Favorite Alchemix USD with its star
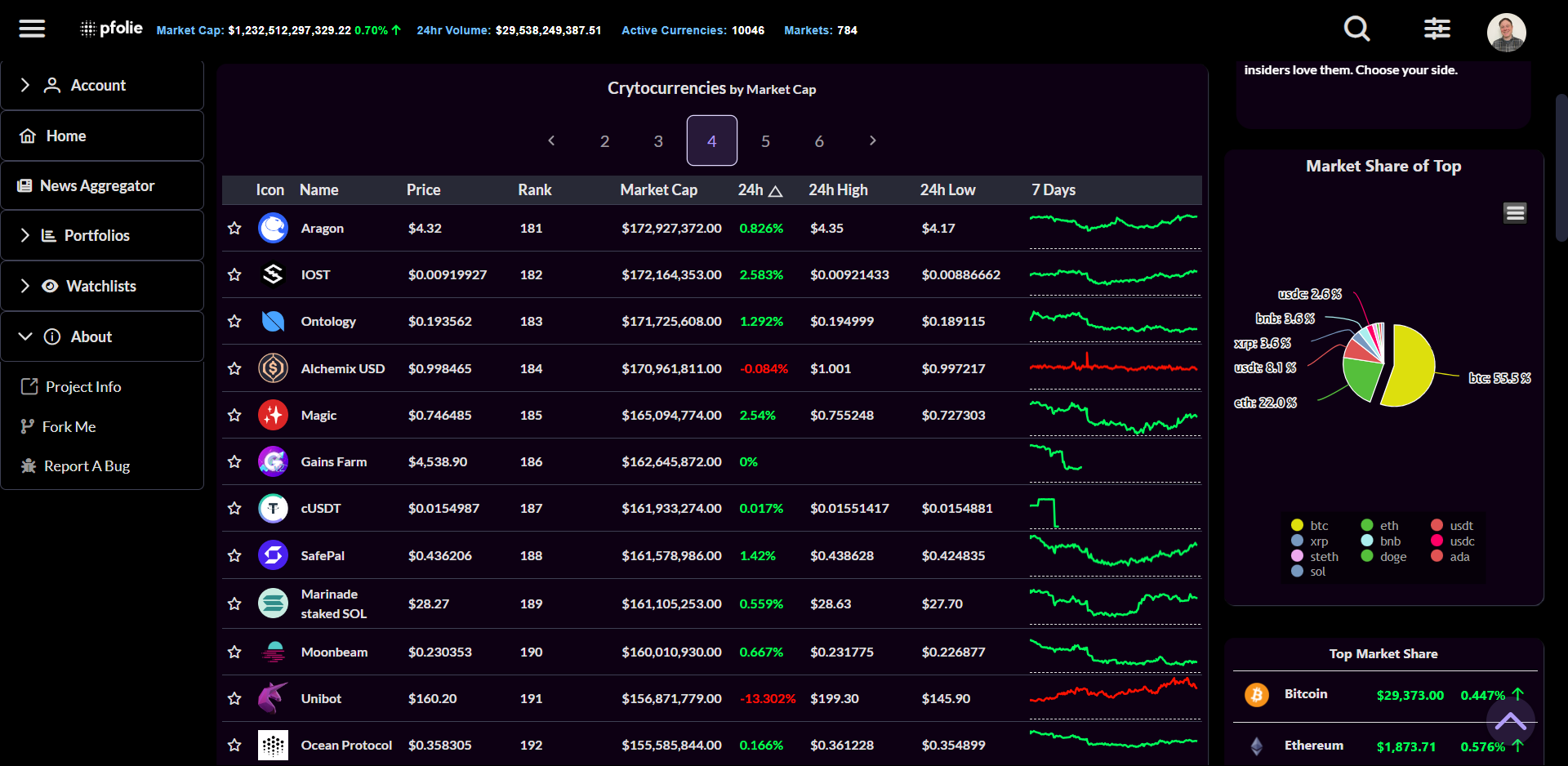 point(234,368)
